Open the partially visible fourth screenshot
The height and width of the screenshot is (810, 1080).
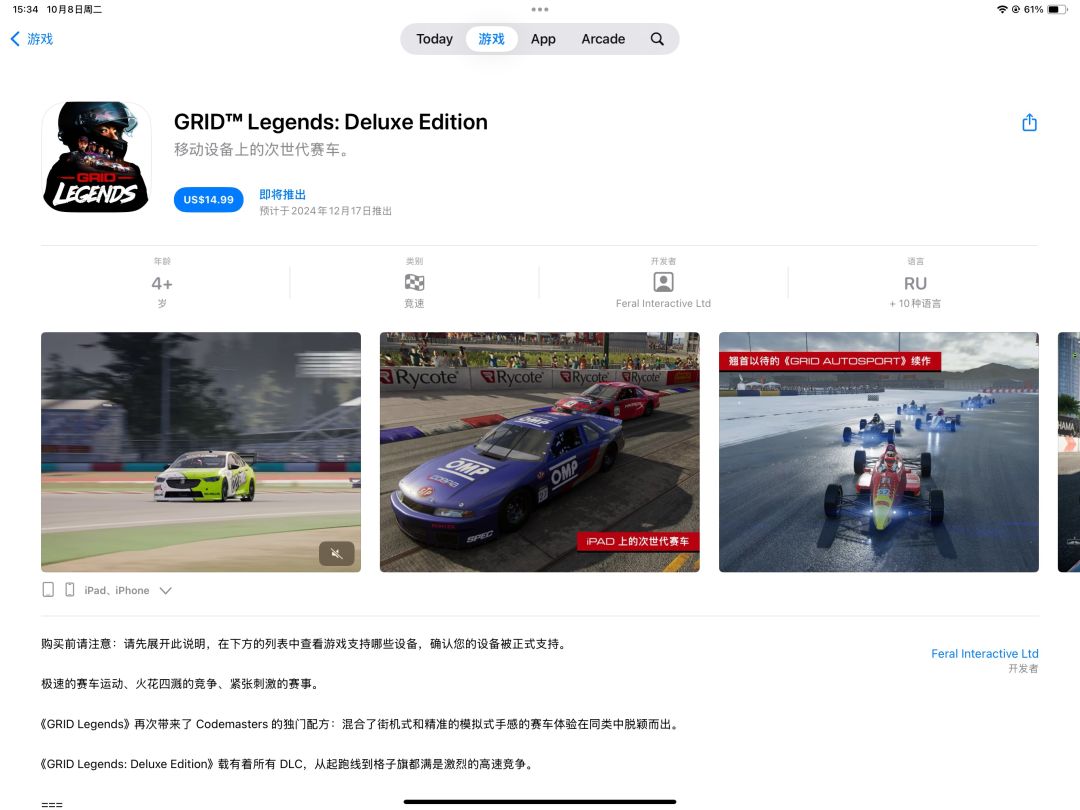click(x=1069, y=452)
